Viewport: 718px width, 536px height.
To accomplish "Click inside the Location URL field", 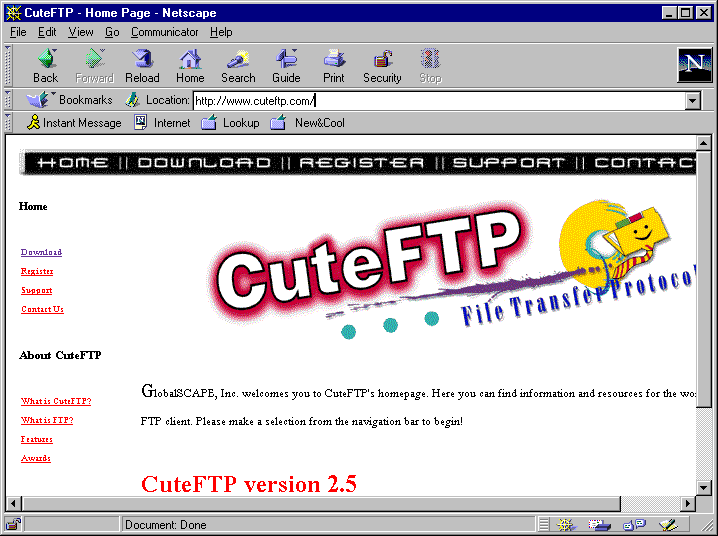I will pos(440,101).
